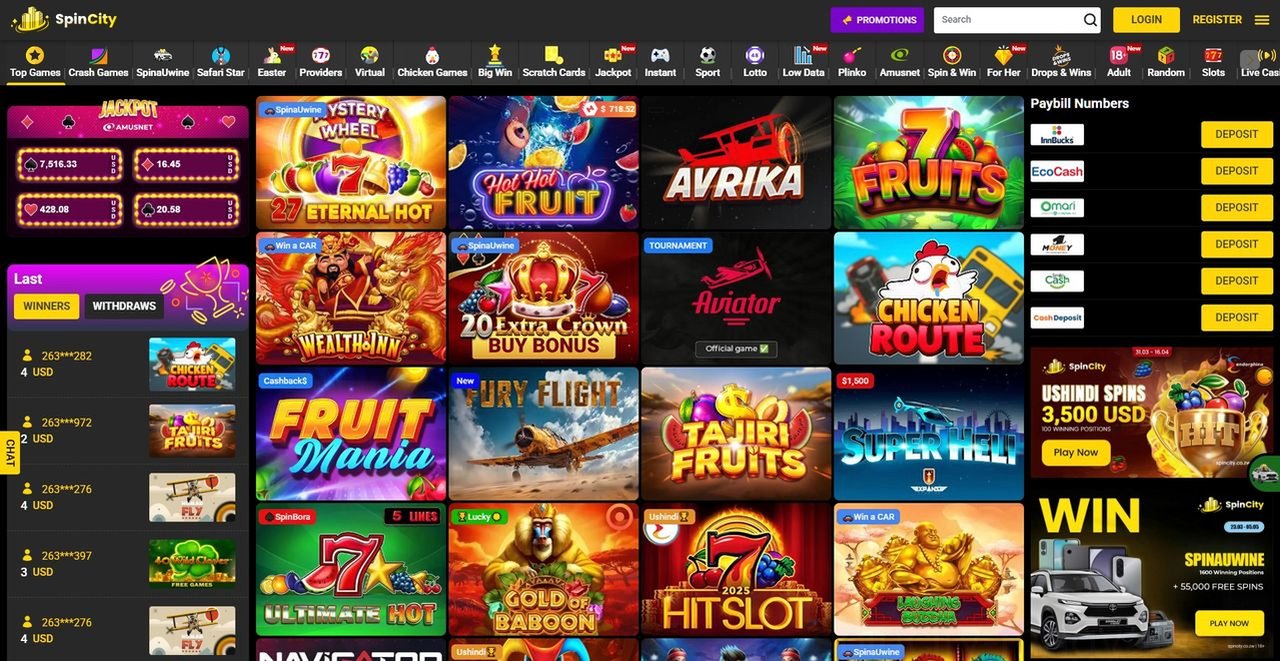Select the Crash Games category icon
This screenshot has width=1280, height=661.
tap(98, 55)
